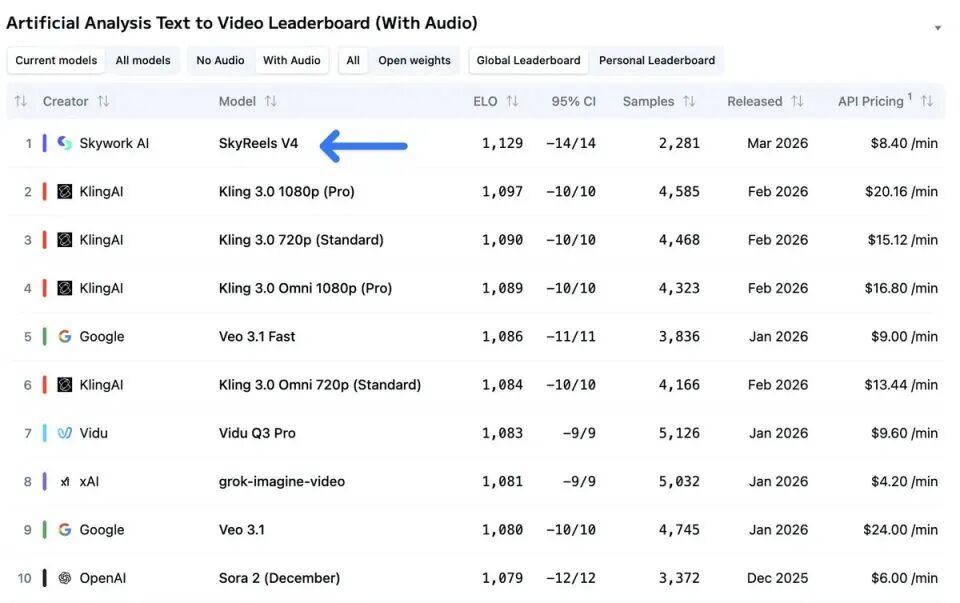Click KlingAI logo beside Kling 3.0 1080p (Pro)
The image size is (960, 603).
tap(64, 191)
